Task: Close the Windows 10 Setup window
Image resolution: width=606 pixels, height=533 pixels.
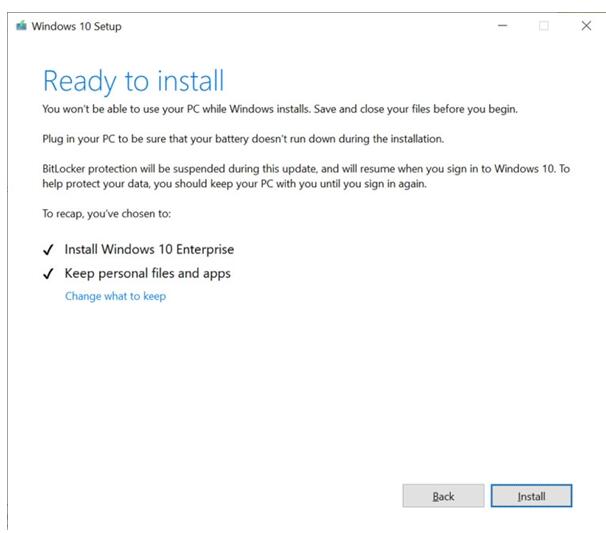Action: point(586,26)
